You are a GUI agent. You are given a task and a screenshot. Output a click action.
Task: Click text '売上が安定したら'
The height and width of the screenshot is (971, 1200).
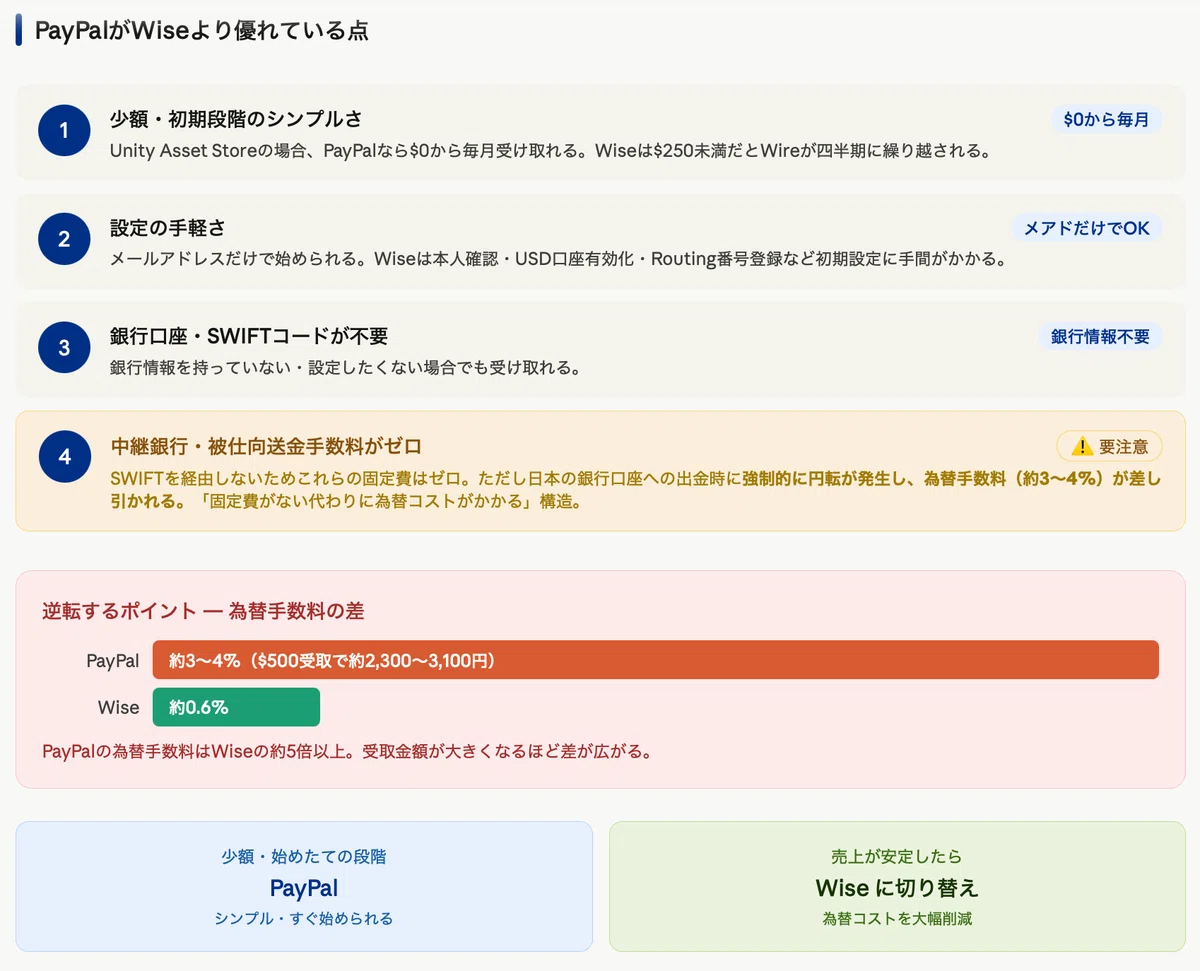pos(897,856)
